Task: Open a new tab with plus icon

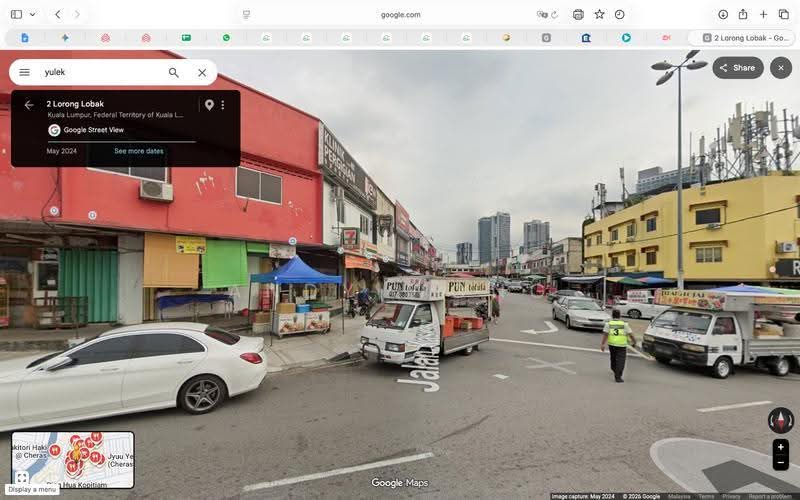Action: 763,14
